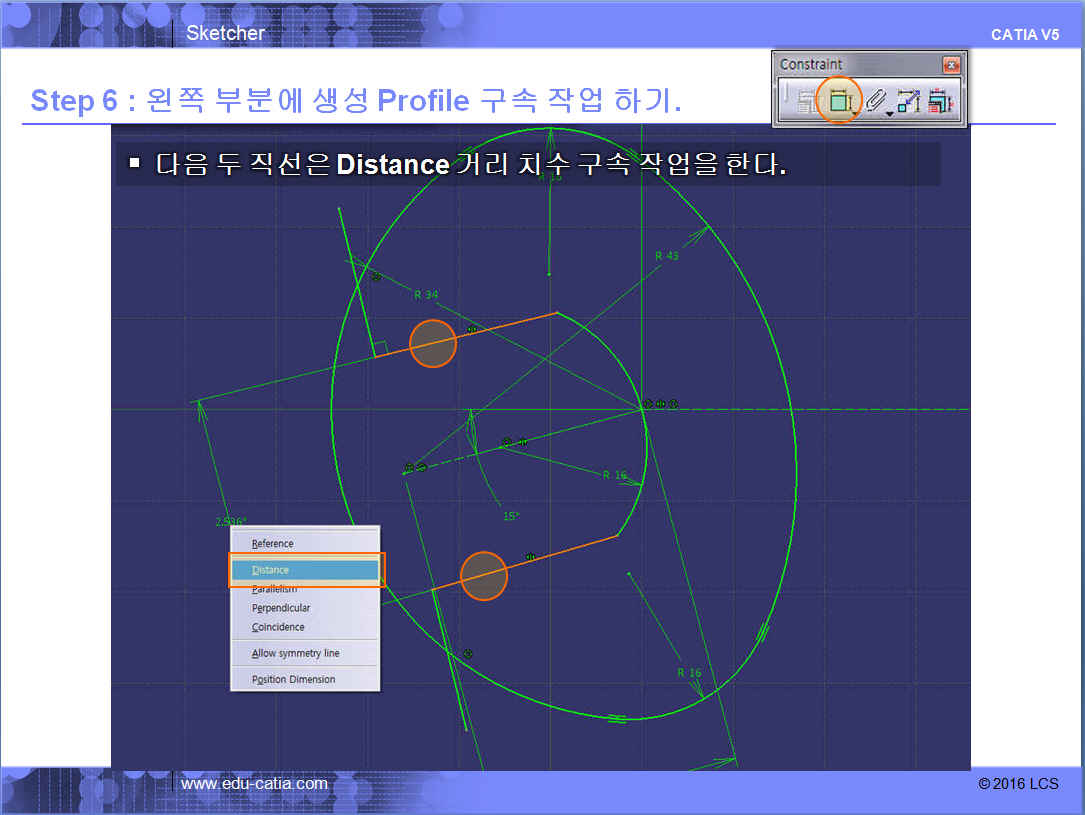The image size is (1085, 815).
Task: Open dropdown arrow below paperclip icon
Action: pyautogui.click(x=889, y=115)
